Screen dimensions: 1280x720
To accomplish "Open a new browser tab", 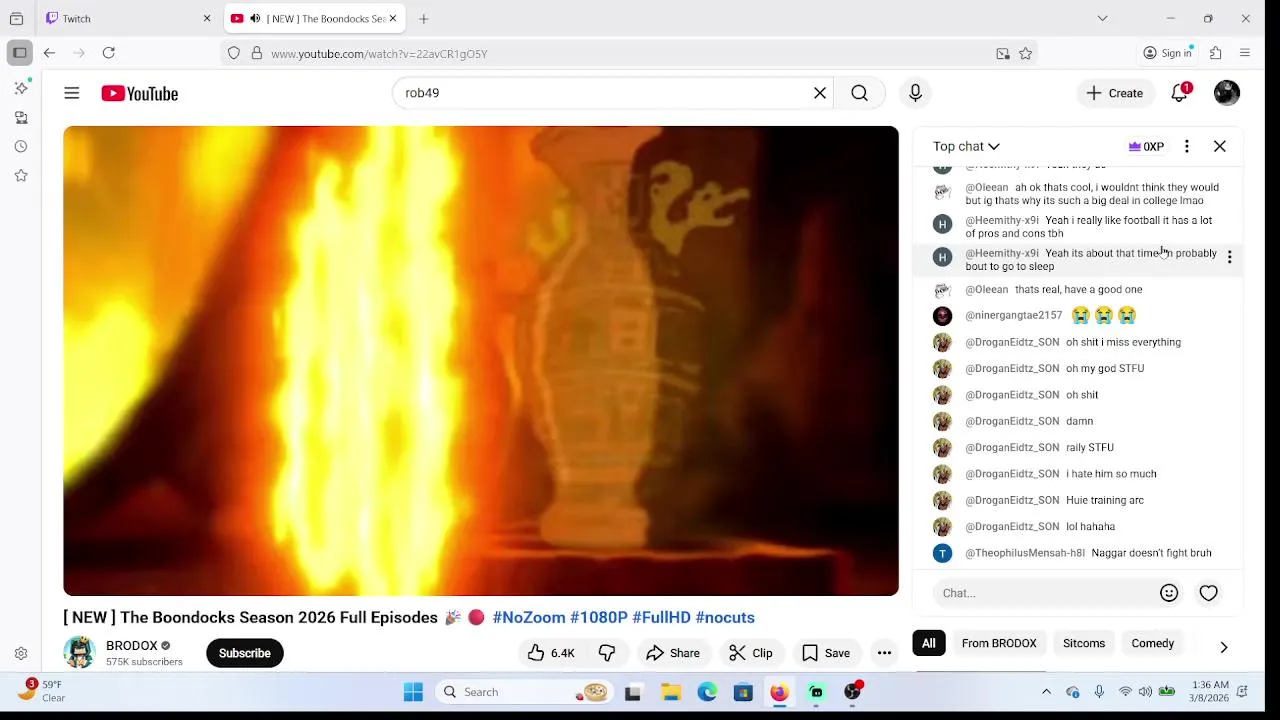I will click(424, 18).
